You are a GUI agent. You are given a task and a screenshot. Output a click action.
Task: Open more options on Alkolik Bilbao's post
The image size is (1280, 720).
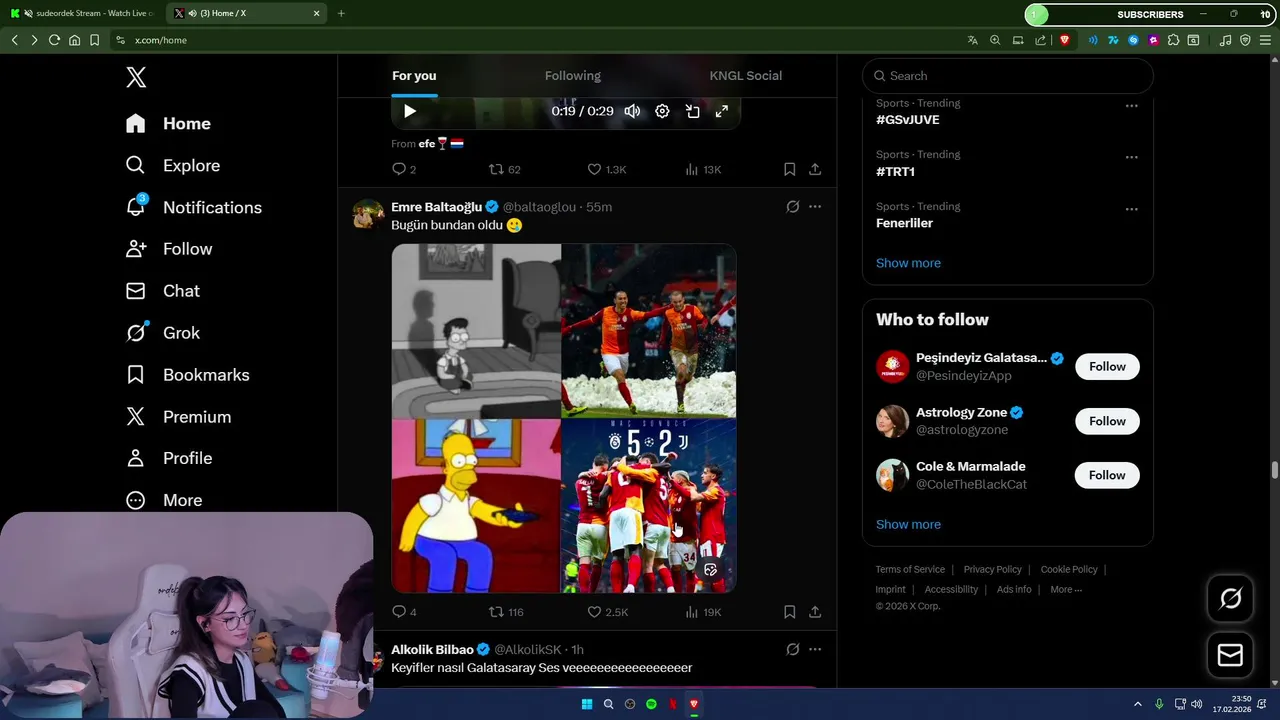(x=815, y=650)
